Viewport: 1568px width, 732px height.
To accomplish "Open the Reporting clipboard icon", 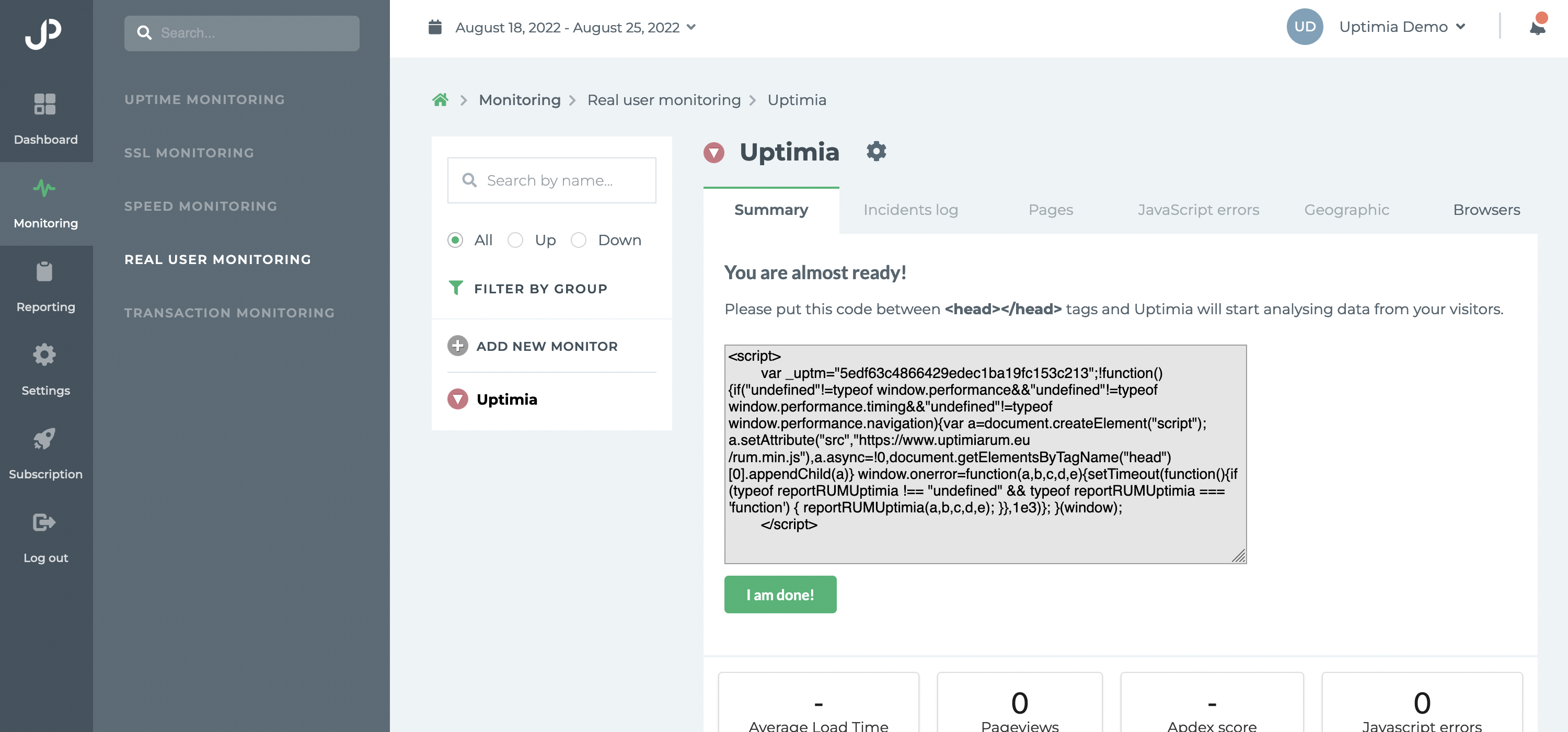I will pos(44,271).
